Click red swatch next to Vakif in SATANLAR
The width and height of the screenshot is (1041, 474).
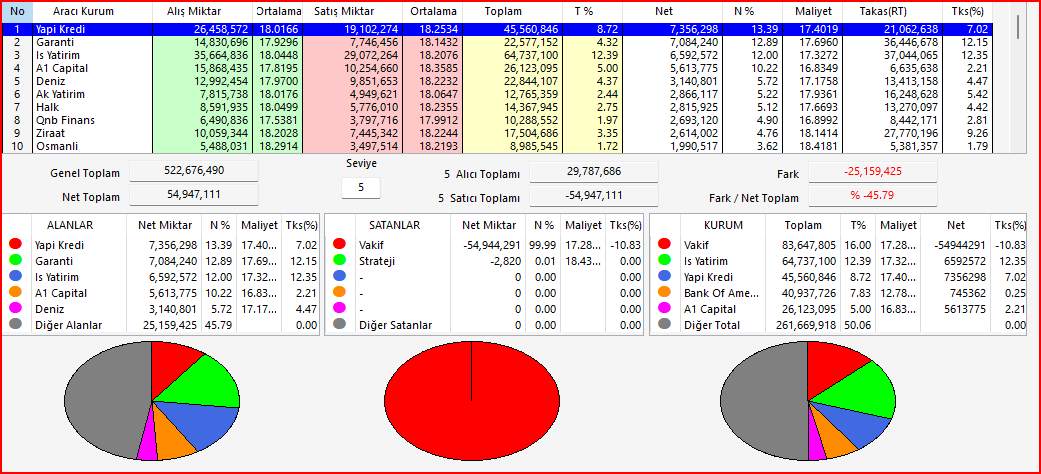click(340, 245)
